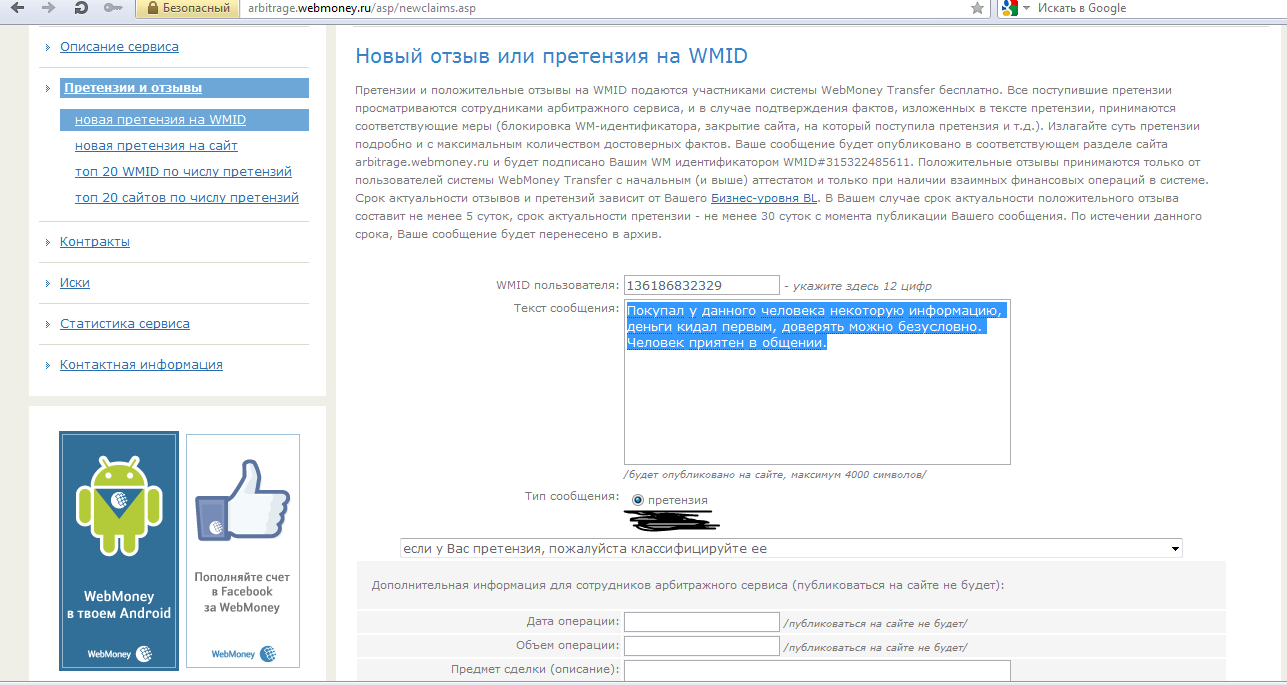Image resolution: width=1287 pixels, height=685 pixels.
Task: Click the 'WebMoney в твоем Android' banner
Action: [119, 550]
